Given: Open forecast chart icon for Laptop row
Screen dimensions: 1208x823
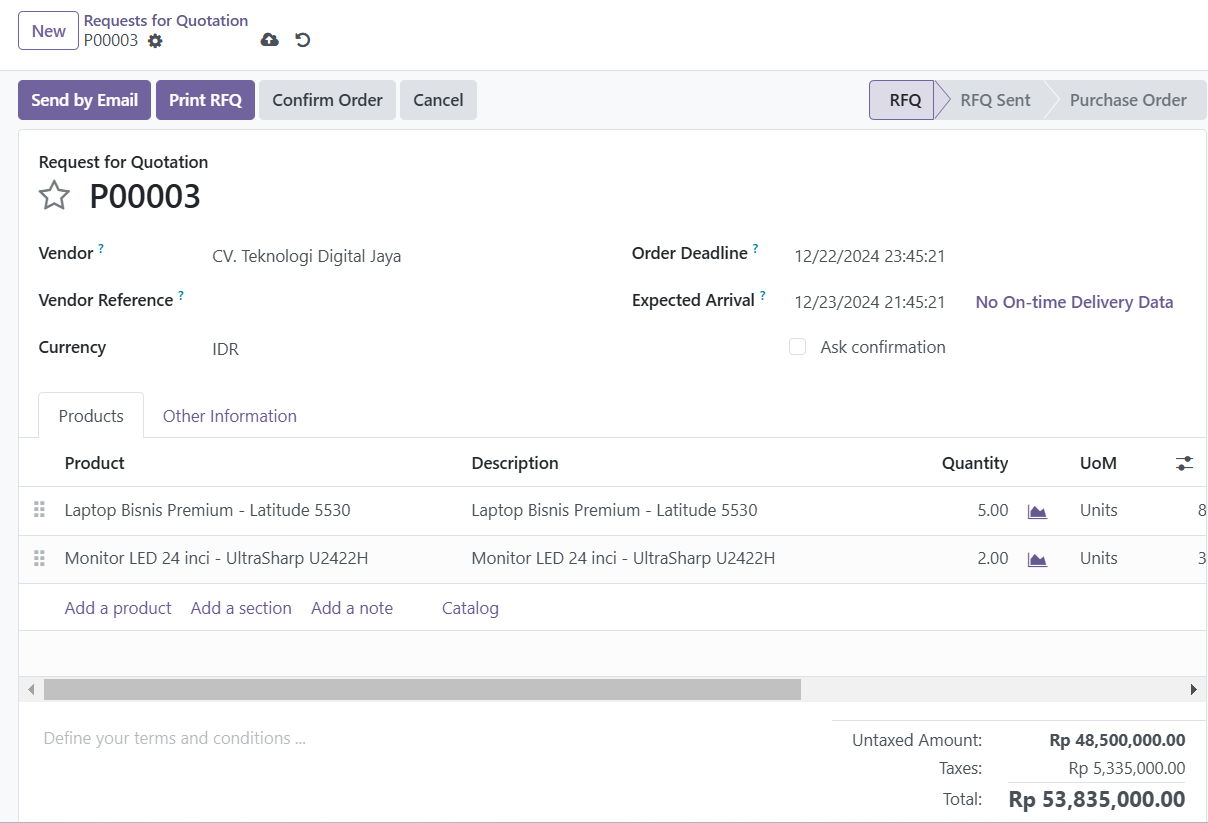Looking at the screenshot, I should [x=1037, y=511].
